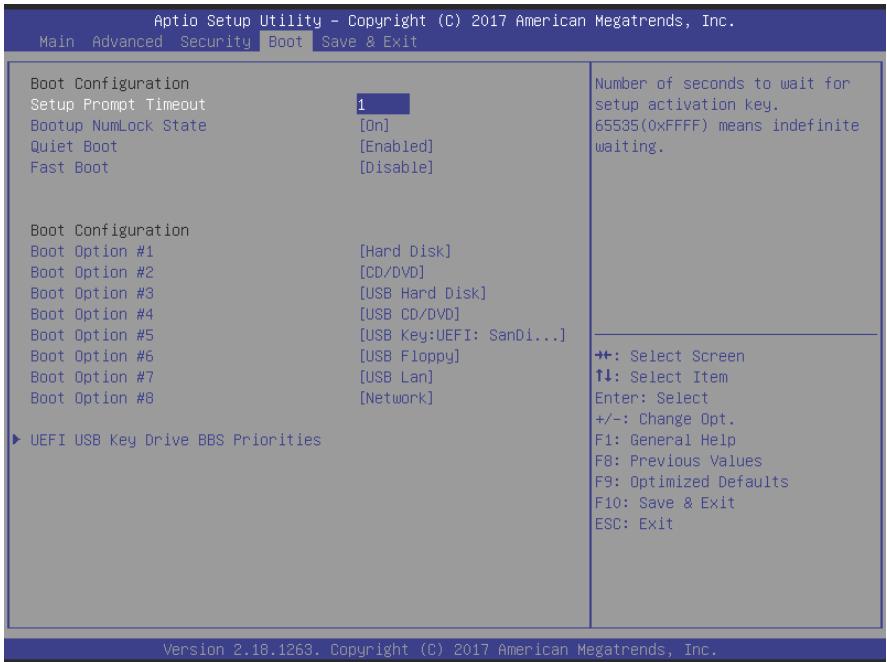
Task: Click the UEFI USB Key Drive arrow icon
Action: click(x=16, y=439)
